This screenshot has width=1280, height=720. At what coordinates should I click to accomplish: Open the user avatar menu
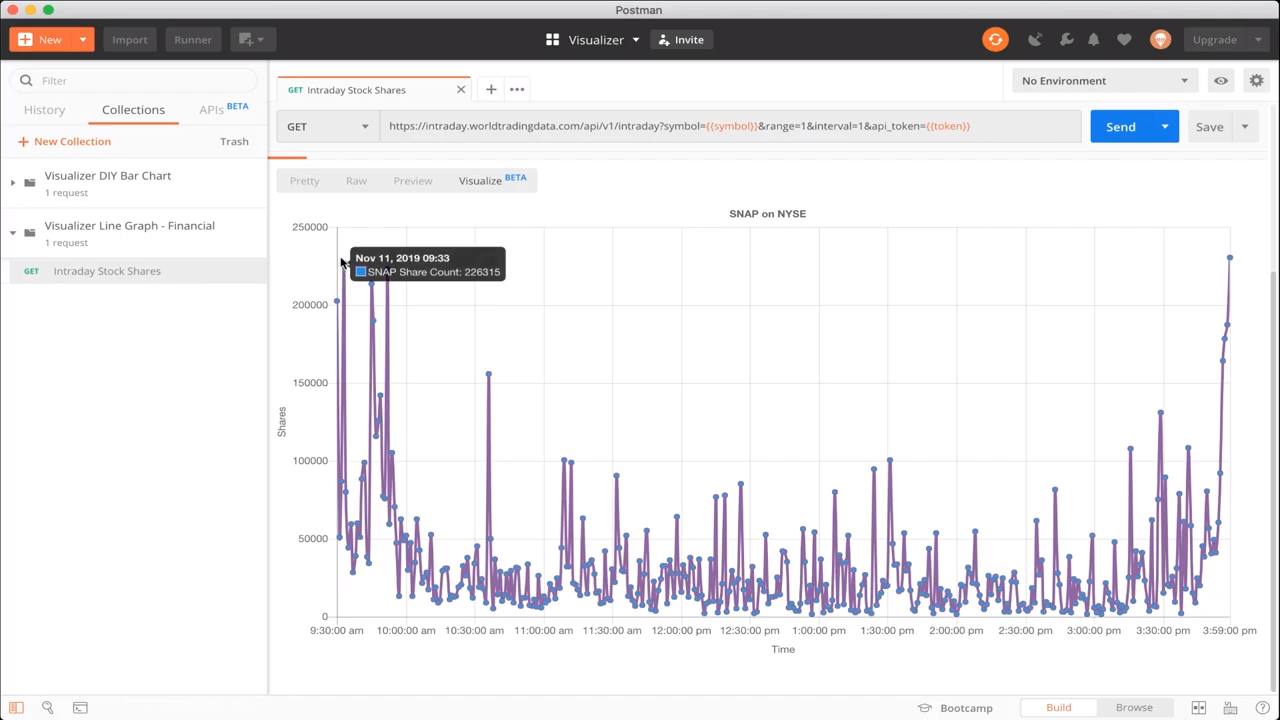click(1160, 40)
